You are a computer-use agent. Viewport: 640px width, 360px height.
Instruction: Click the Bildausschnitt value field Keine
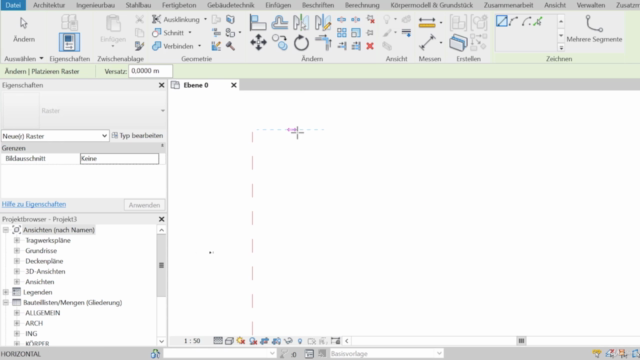(119, 158)
